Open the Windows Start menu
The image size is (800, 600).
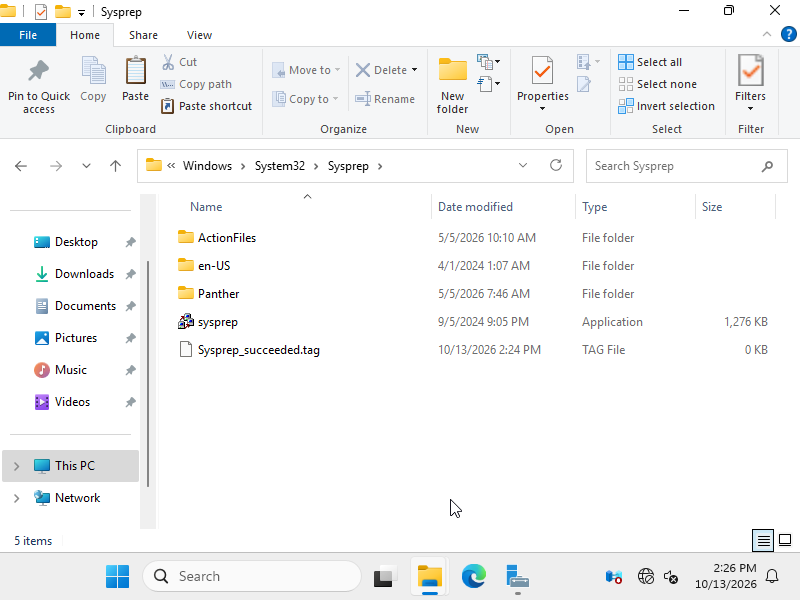coord(117,577)
